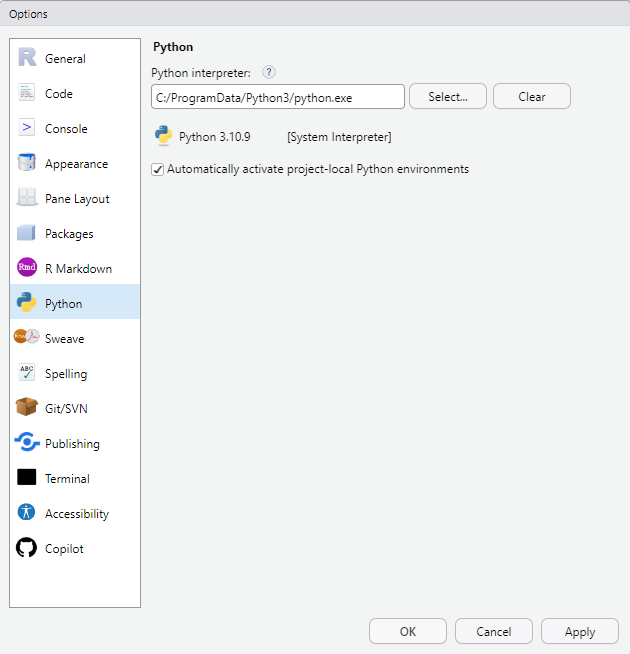The image size is (630, 654).
Task: Click the Python heading at top
Action: pyautogui.click(x=173, y=47)
